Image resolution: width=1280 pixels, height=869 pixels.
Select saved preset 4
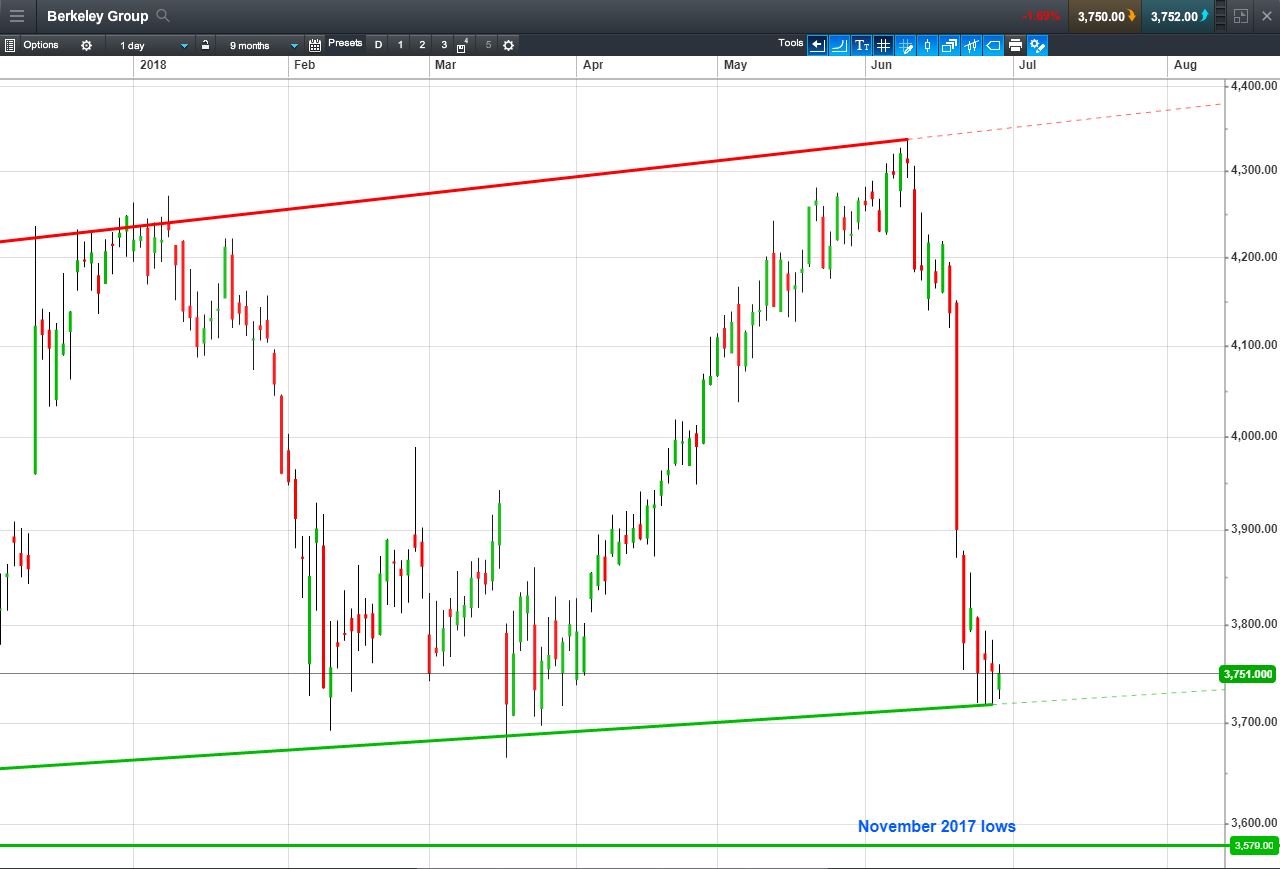coord(462,45)
